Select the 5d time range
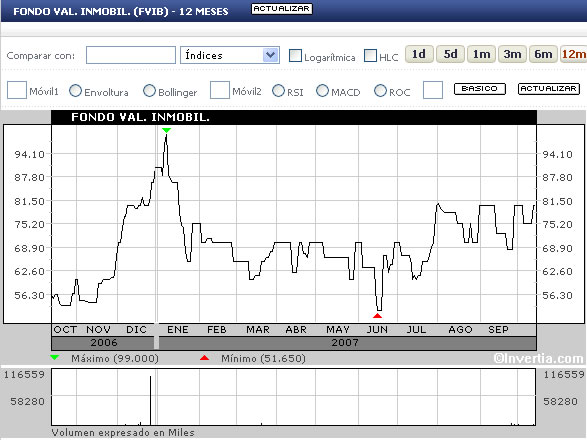The image size is (587, 440). click(450, 54)
